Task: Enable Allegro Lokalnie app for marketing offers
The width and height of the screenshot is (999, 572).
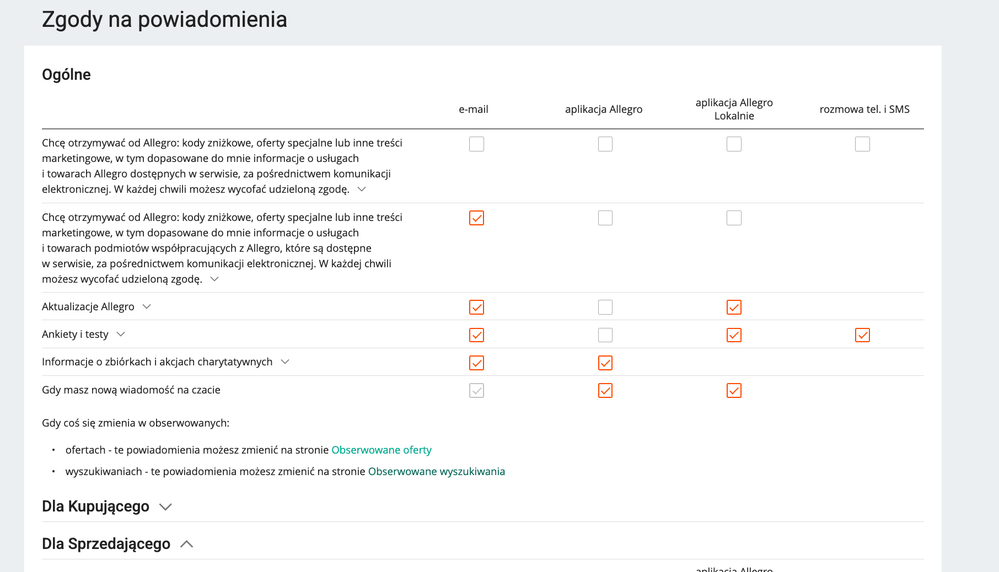Action: coord(734,144)
